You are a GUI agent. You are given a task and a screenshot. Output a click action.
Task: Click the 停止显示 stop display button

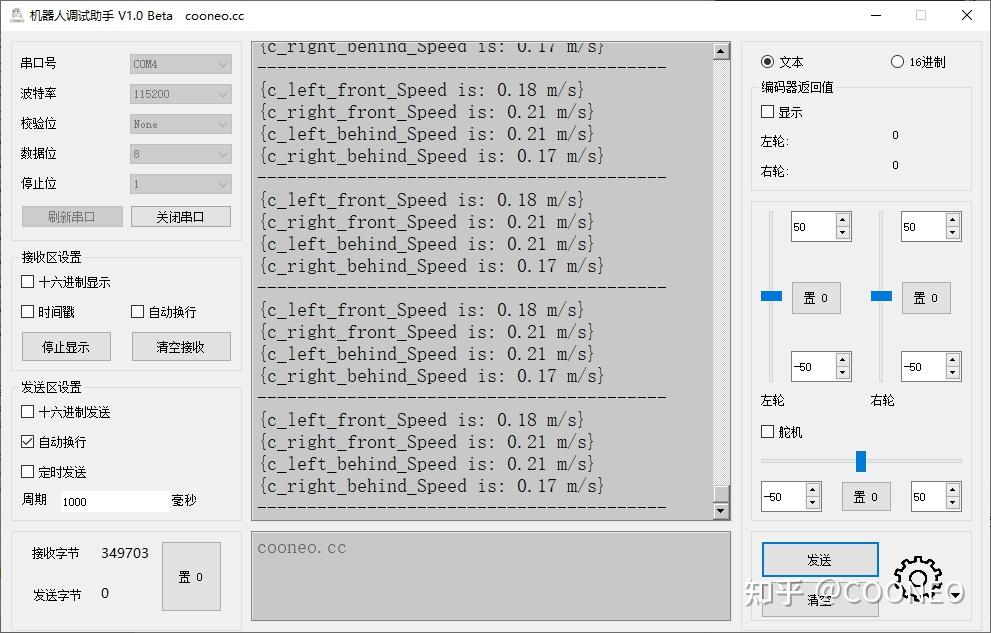pyautogui.click(x=65, y=347)
